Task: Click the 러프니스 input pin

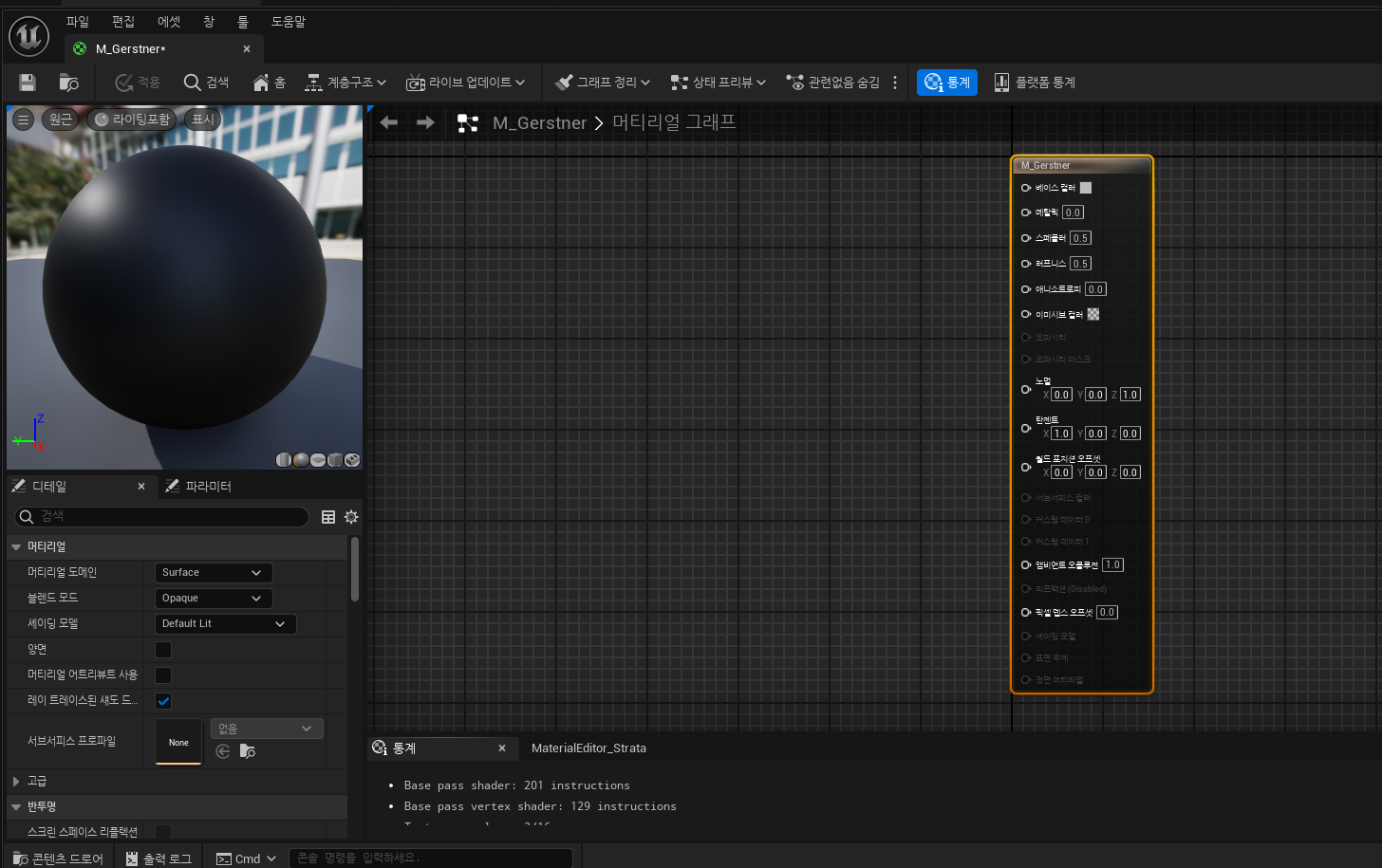Action: point(1026,264)
